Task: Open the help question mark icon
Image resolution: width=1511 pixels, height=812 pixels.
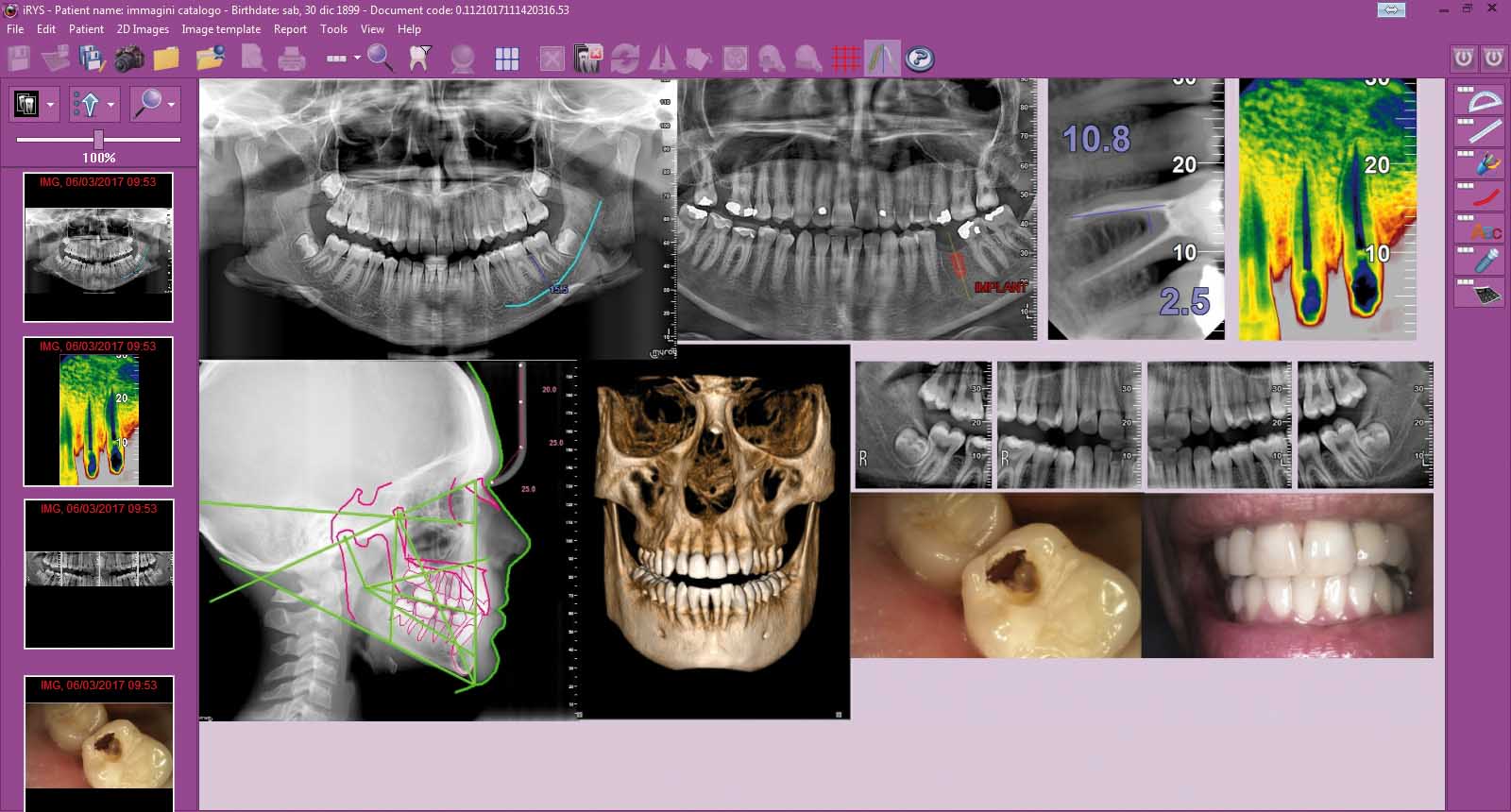Action: pos(919,59)
